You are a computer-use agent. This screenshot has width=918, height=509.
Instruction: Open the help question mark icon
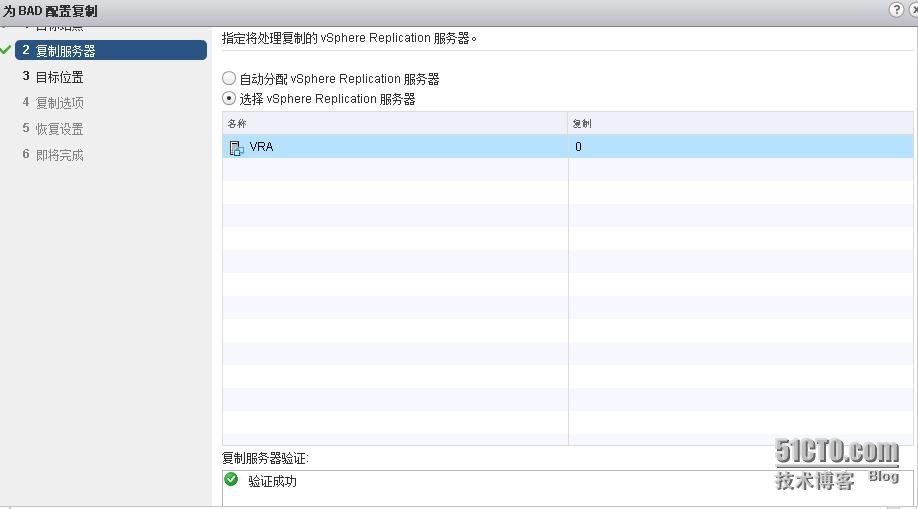896,9
